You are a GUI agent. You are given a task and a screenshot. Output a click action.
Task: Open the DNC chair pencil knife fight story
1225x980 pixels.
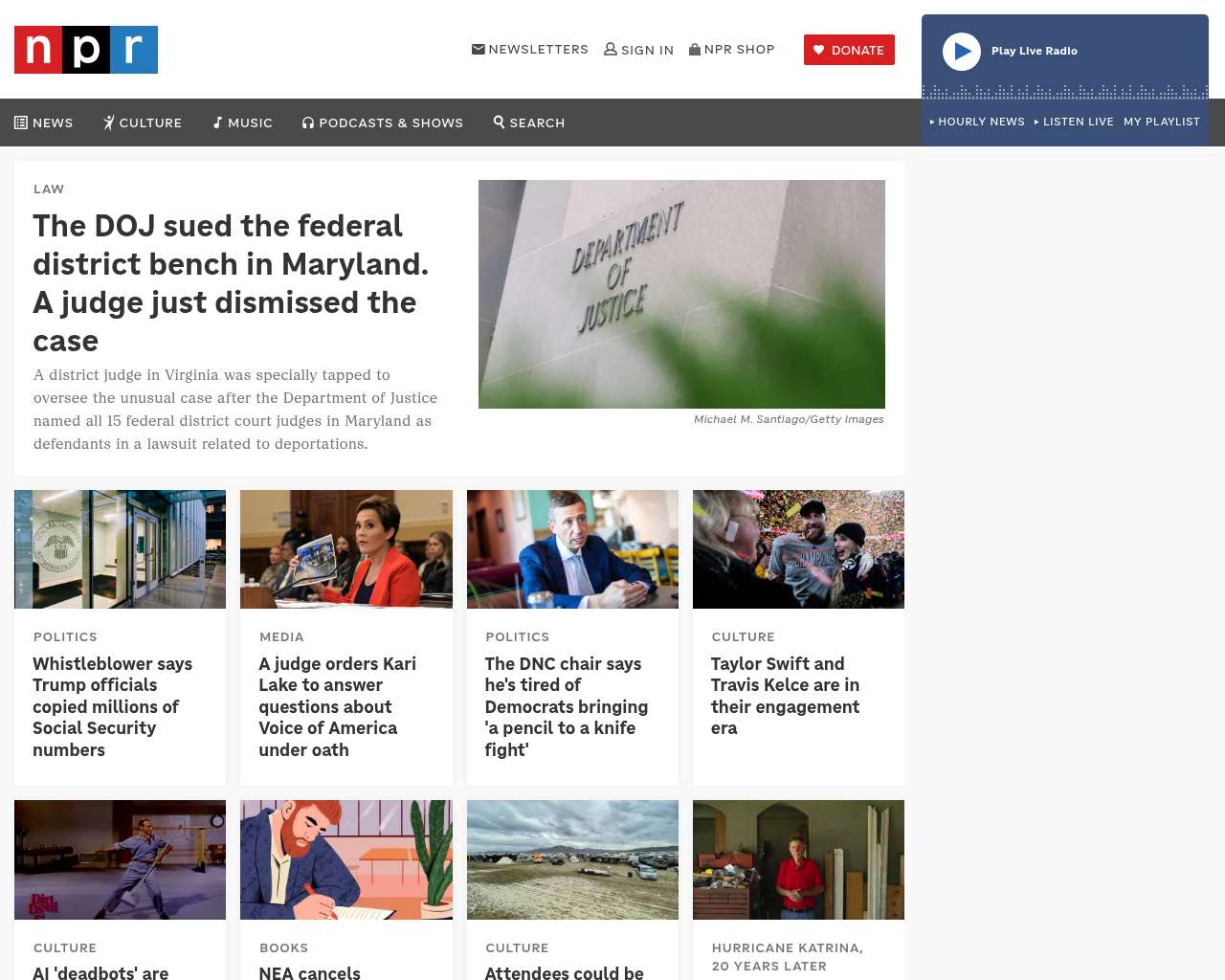point(567,706)
